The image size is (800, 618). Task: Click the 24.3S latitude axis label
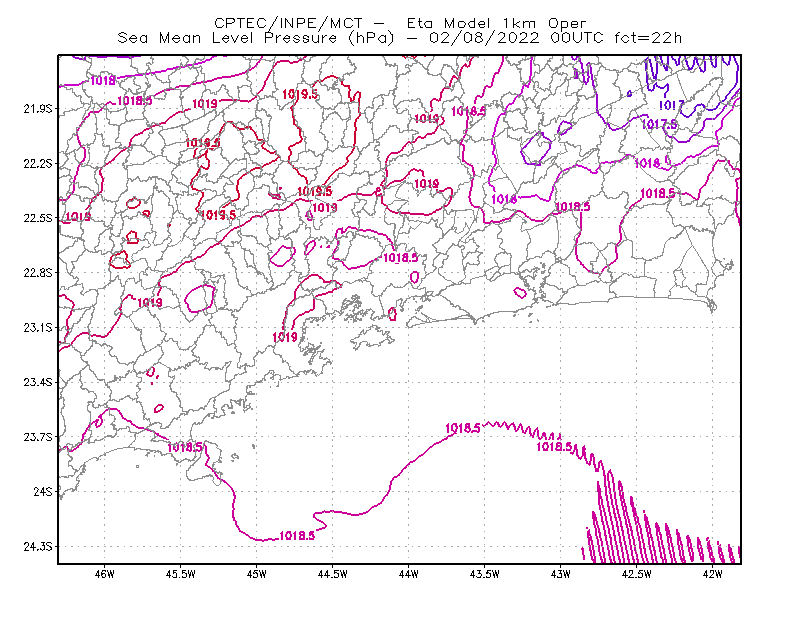click(38, 546)
